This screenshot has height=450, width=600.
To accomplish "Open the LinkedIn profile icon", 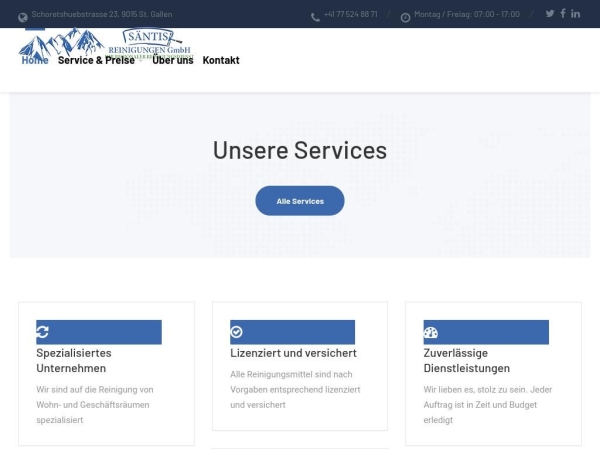I will 576,14.
